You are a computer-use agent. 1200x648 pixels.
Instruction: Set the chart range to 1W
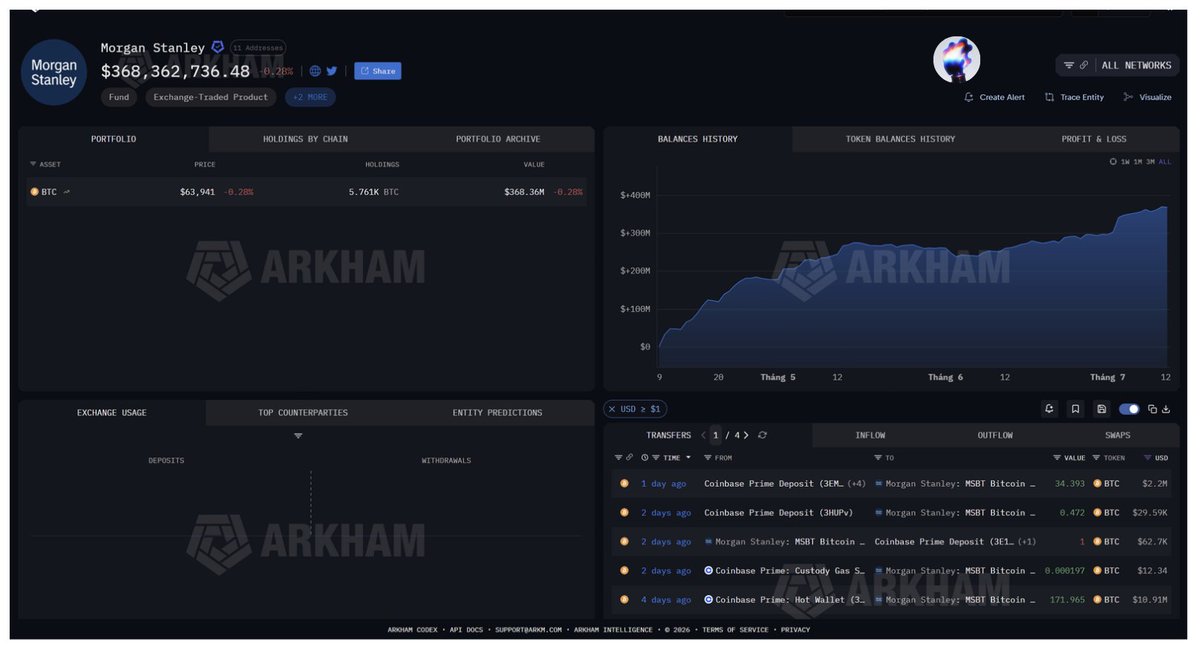pyautogui.click(x=1125, y=161)
